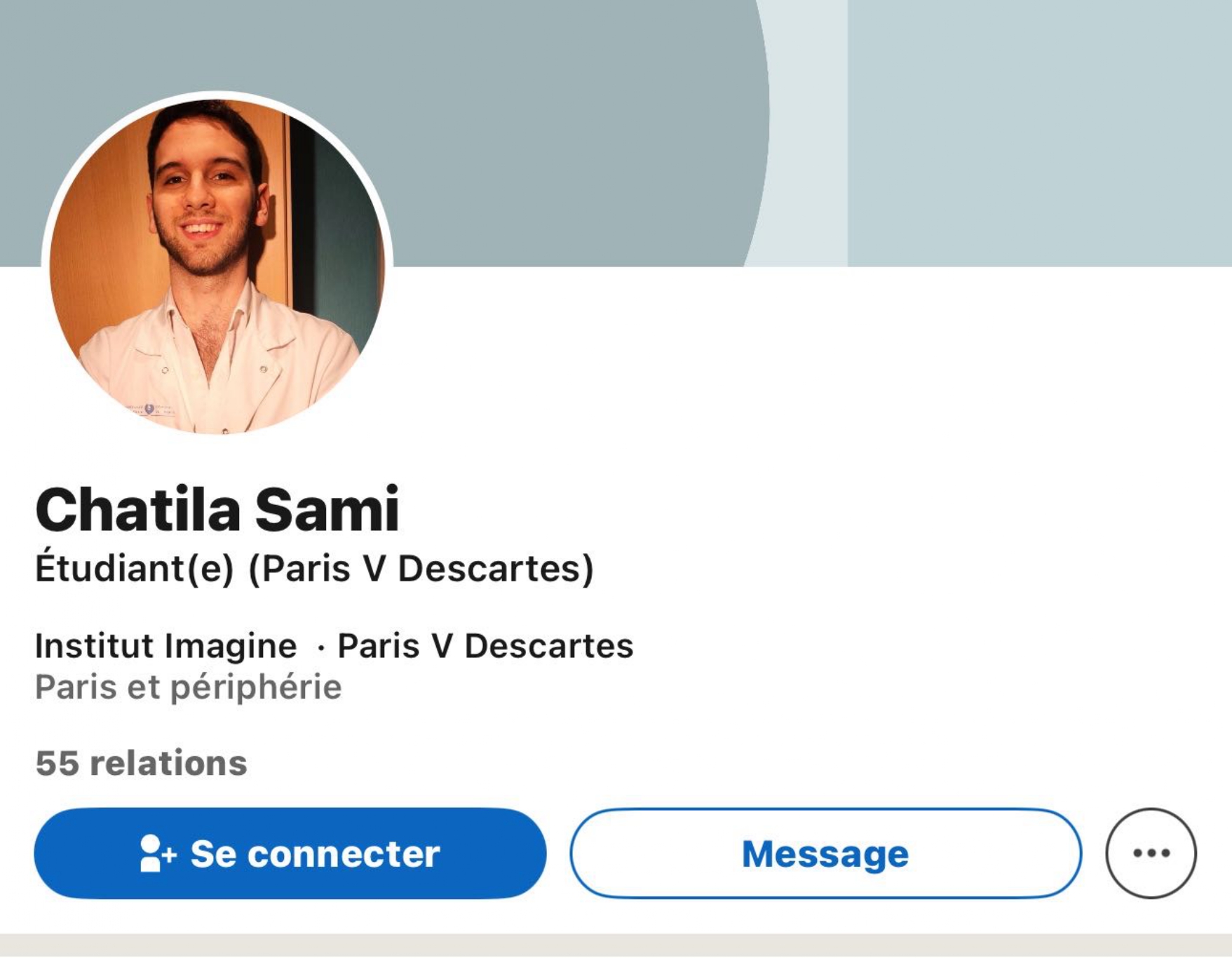This screenshot has width=1232, height=958.
Task: Select the headline Étudiant(e) (Paris V Descartes)
Action: 315,568
